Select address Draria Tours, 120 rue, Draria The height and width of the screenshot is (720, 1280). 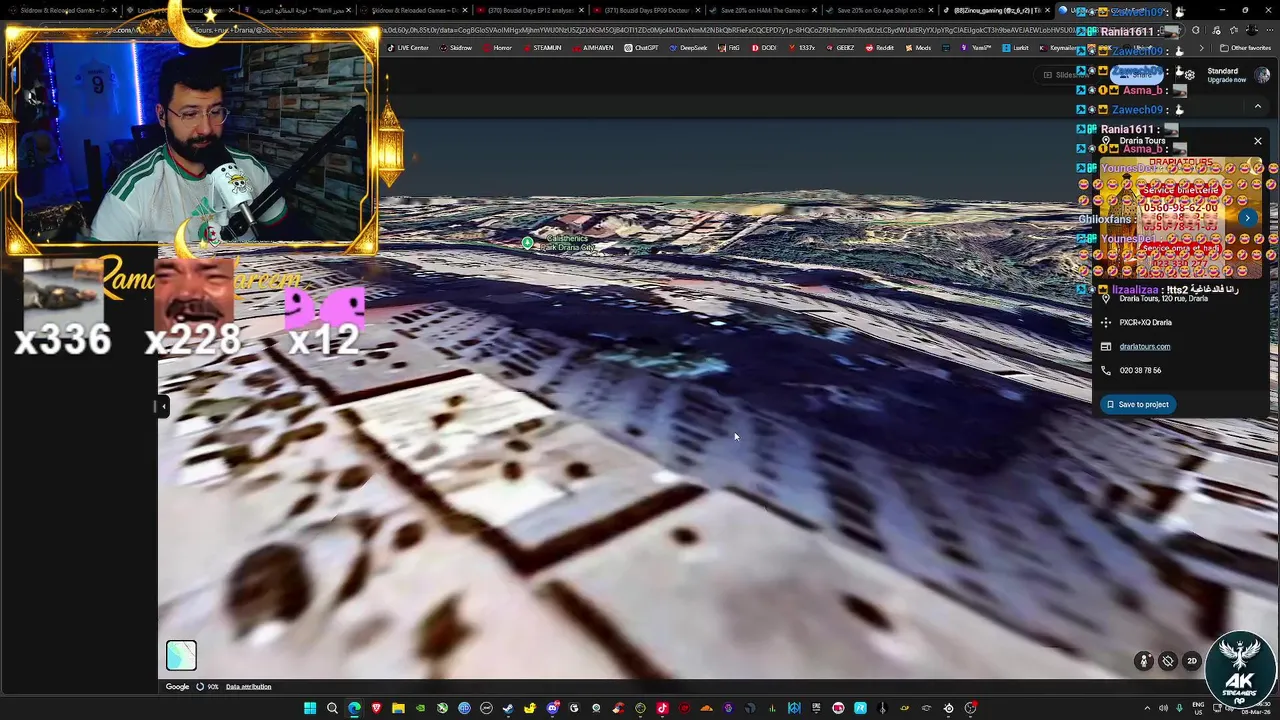click(1165, 298)
